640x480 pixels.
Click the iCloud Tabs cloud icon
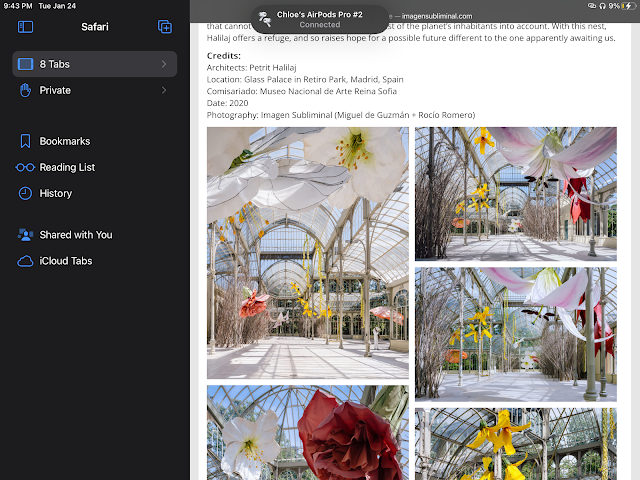click(25, 261)
